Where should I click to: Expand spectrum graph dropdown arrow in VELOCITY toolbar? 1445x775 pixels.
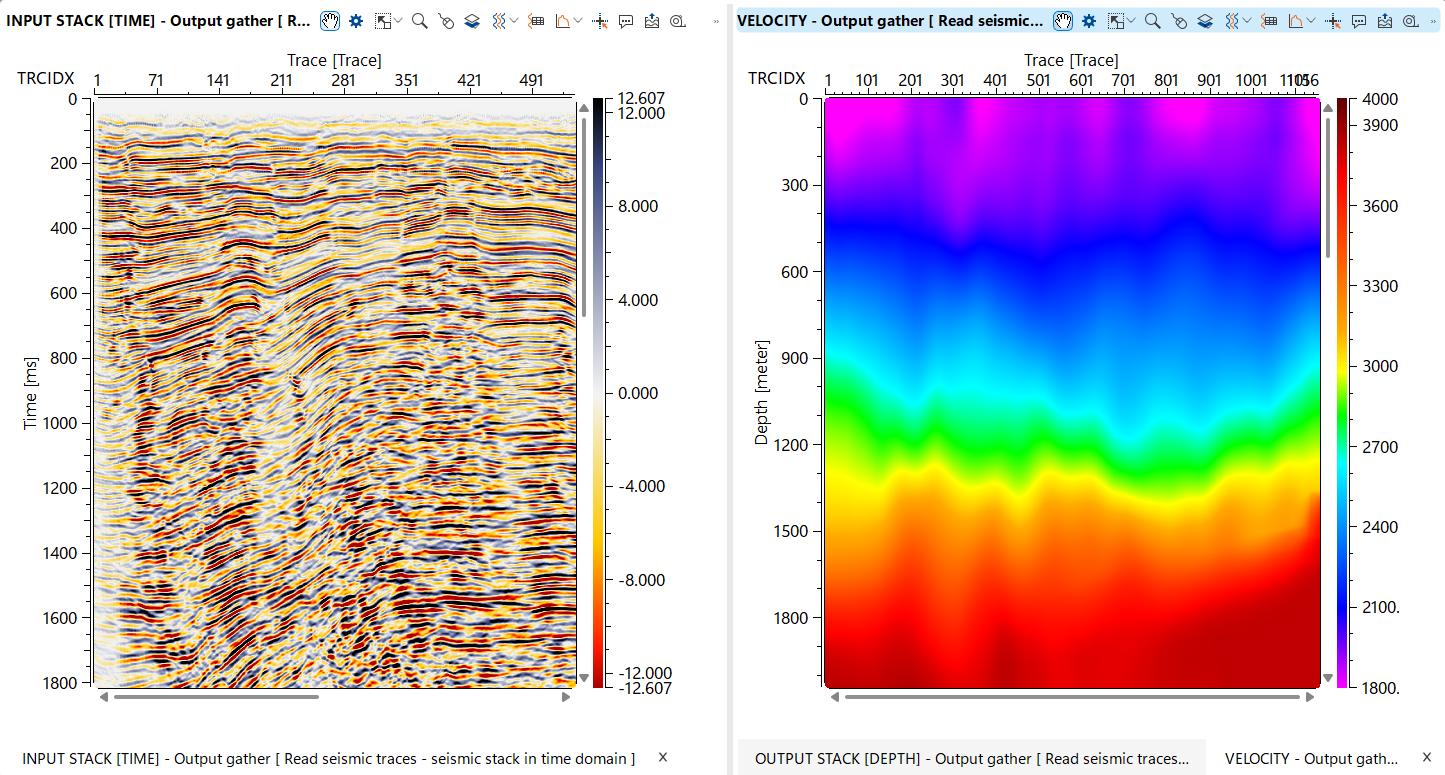click(x=1309, y=21)
